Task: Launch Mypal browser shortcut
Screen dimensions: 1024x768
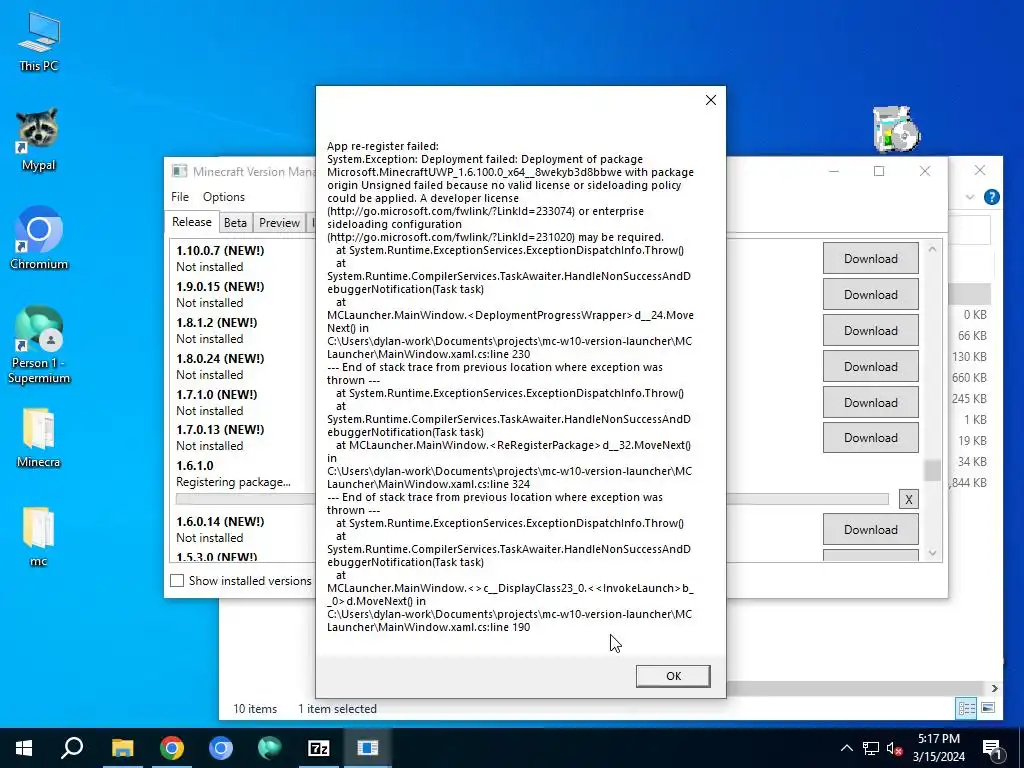Action: click(38, 140)
